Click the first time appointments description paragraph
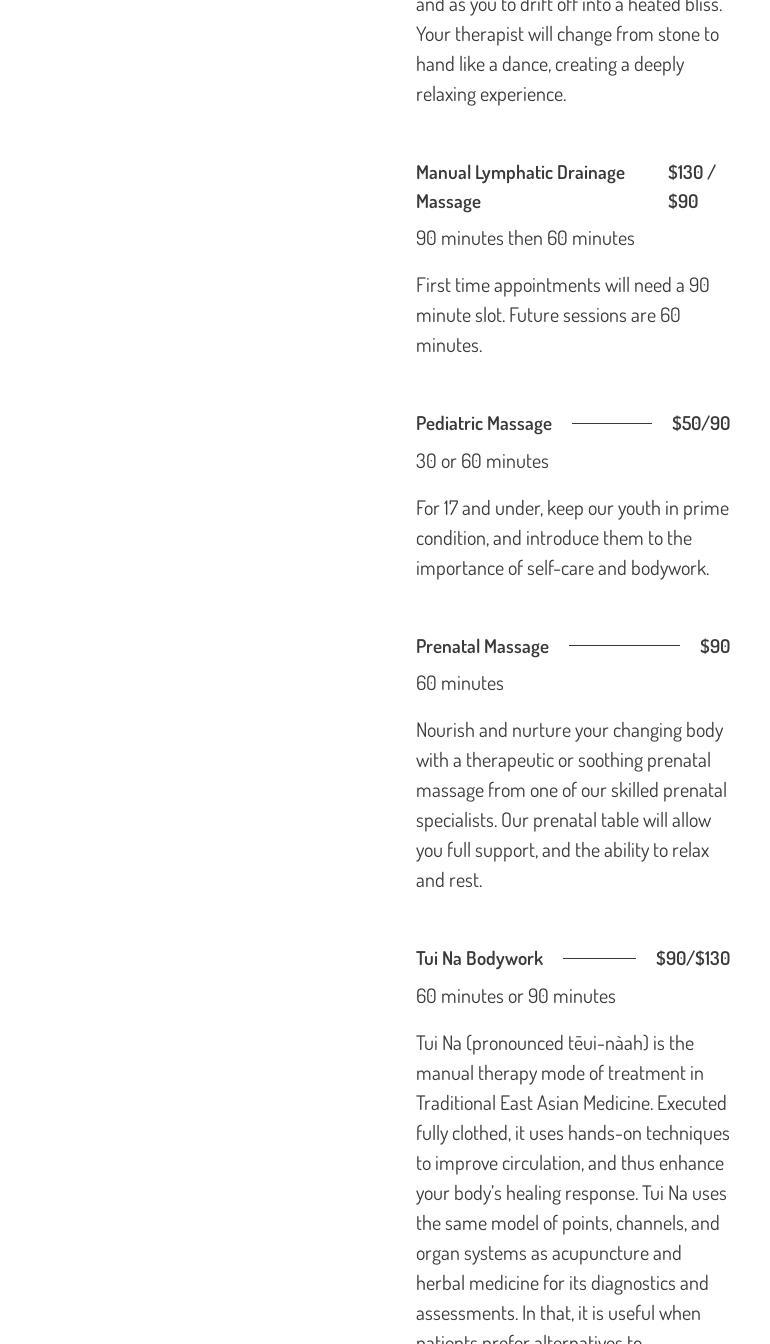The image size is (770, 1344). 562,314
